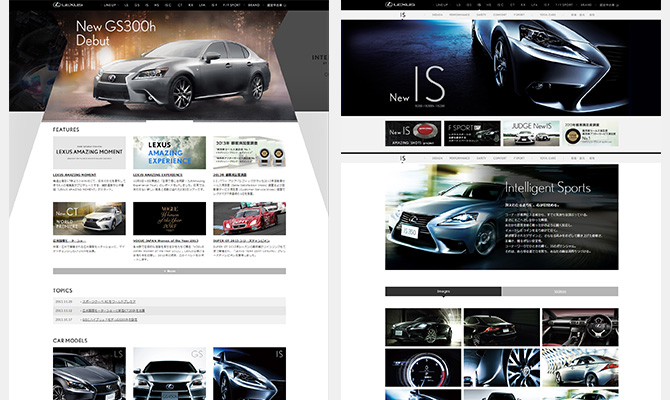Open gallery image of IS rear with red taillights
Viewport: 670px width, 400px height.
(502, 327)
